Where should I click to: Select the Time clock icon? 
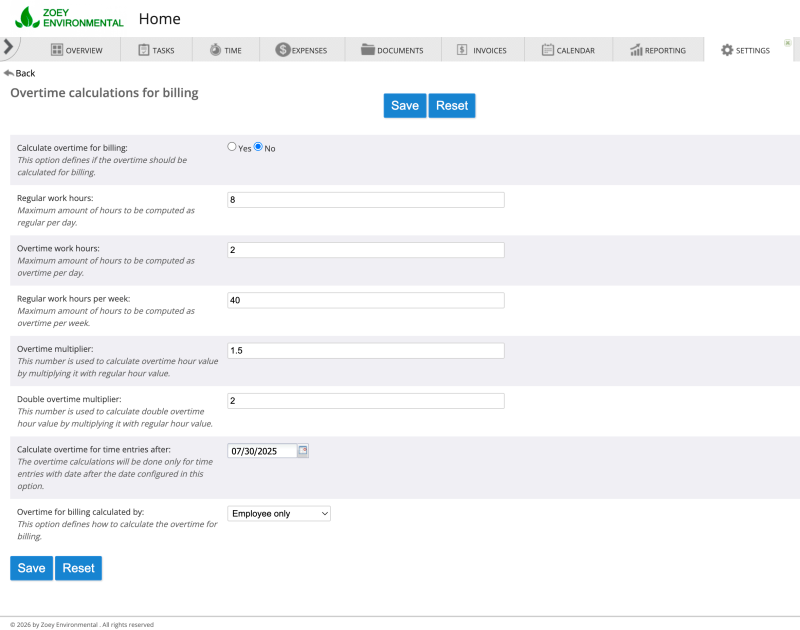point(214,49)
